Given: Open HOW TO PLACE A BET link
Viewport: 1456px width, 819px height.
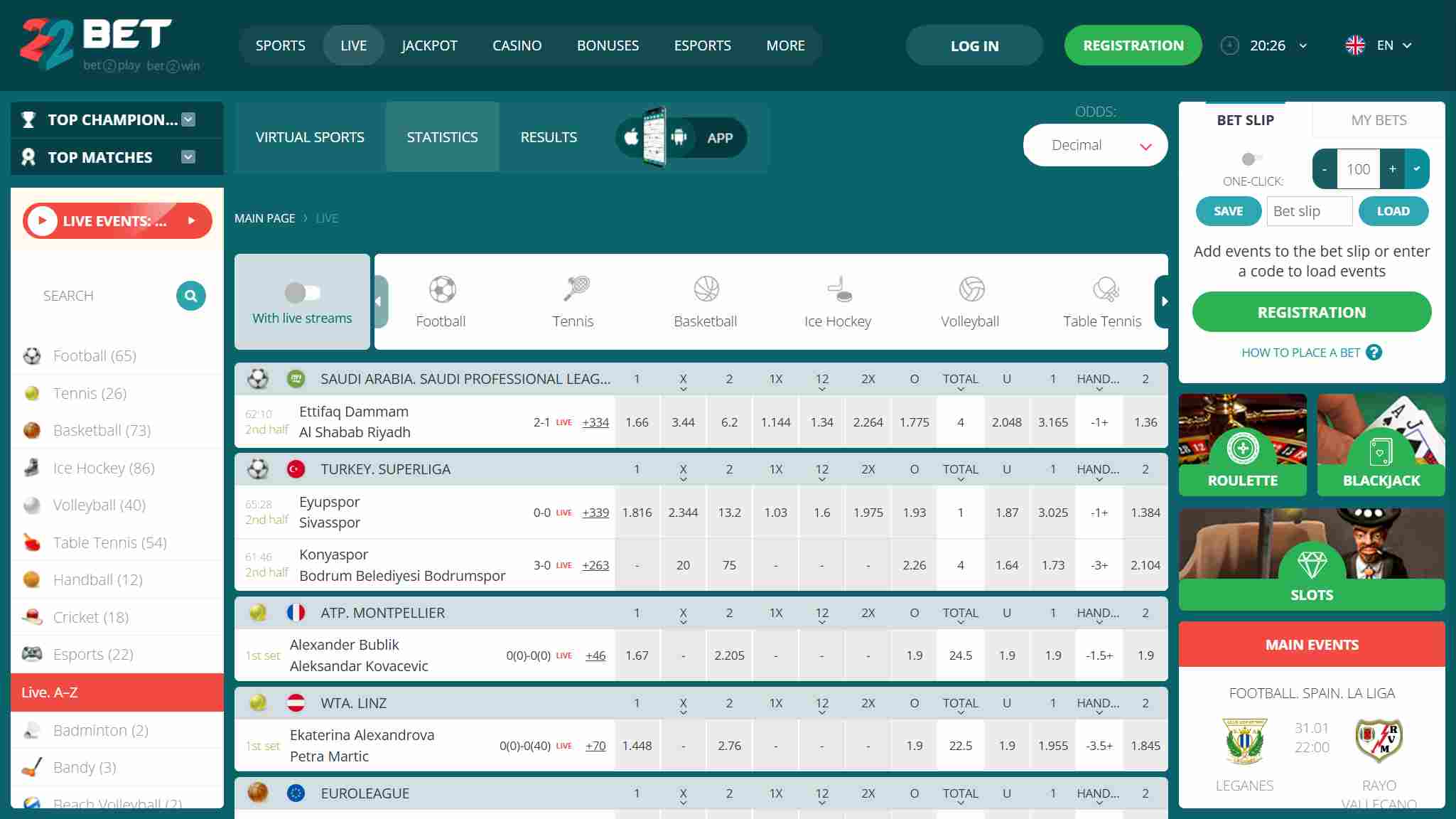Looking at the screenshot, I should coord(1300,353).
